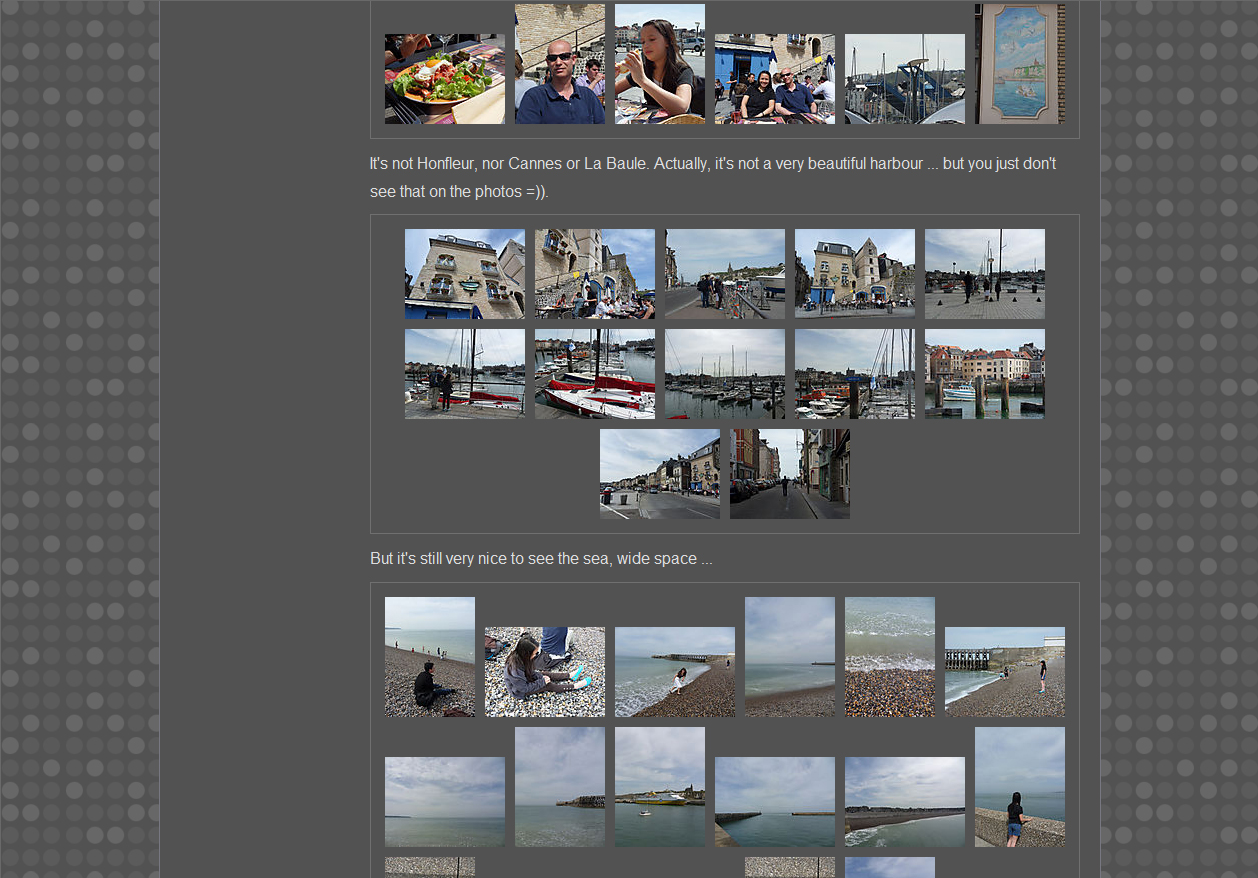Open close-up of stone building with blue shutters
Image resolution: width=1258 pixels, height=878 pixels.
(464, 274)
